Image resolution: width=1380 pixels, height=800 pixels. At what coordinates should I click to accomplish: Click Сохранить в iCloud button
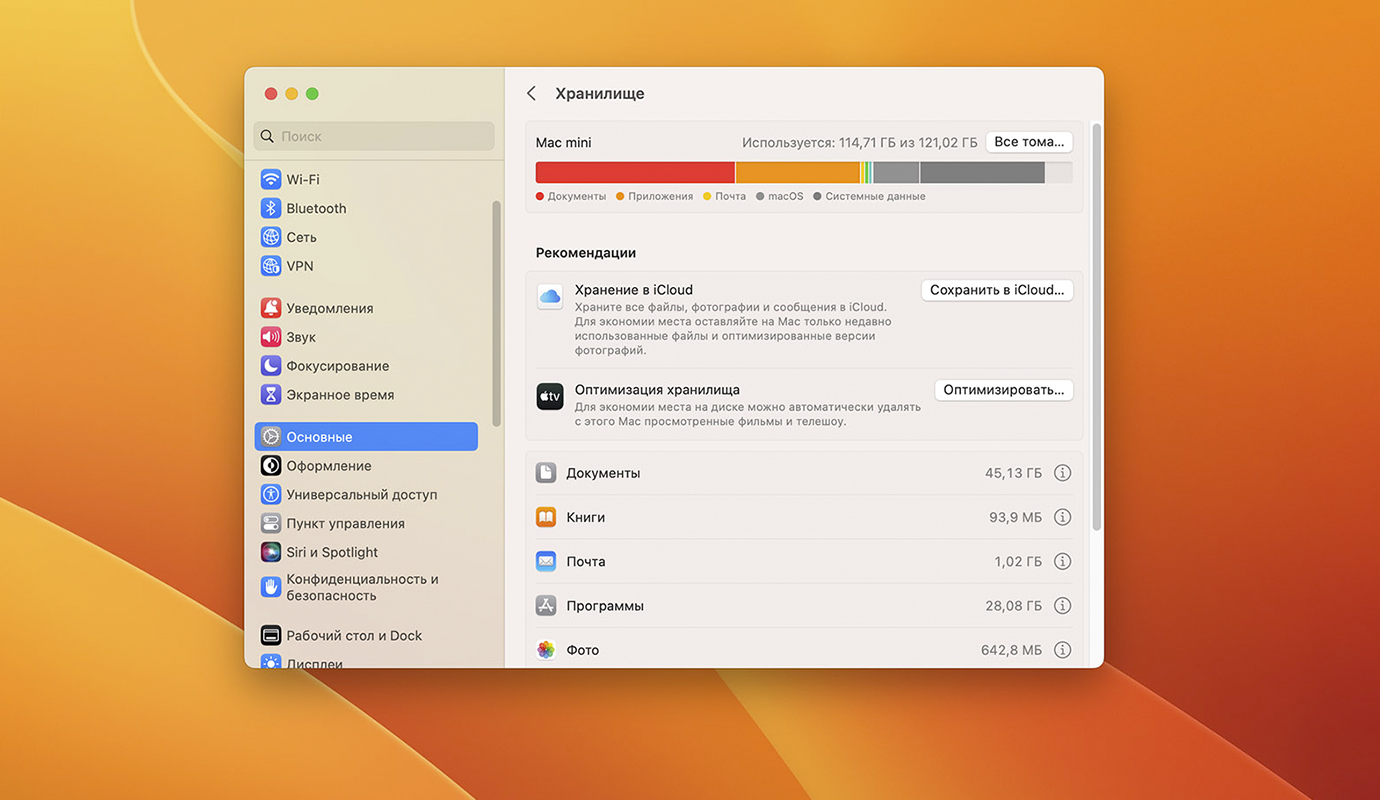pos(997,290)
